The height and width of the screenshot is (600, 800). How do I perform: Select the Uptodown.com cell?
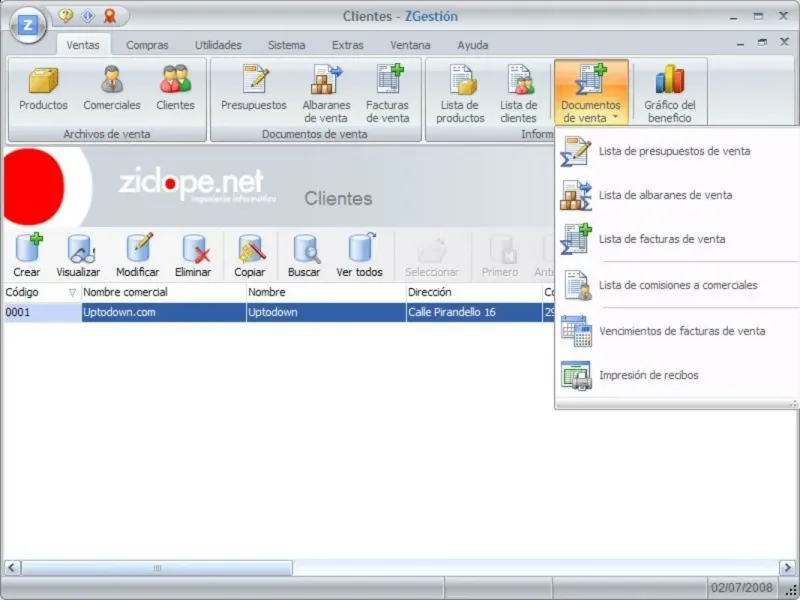[163, 312]
